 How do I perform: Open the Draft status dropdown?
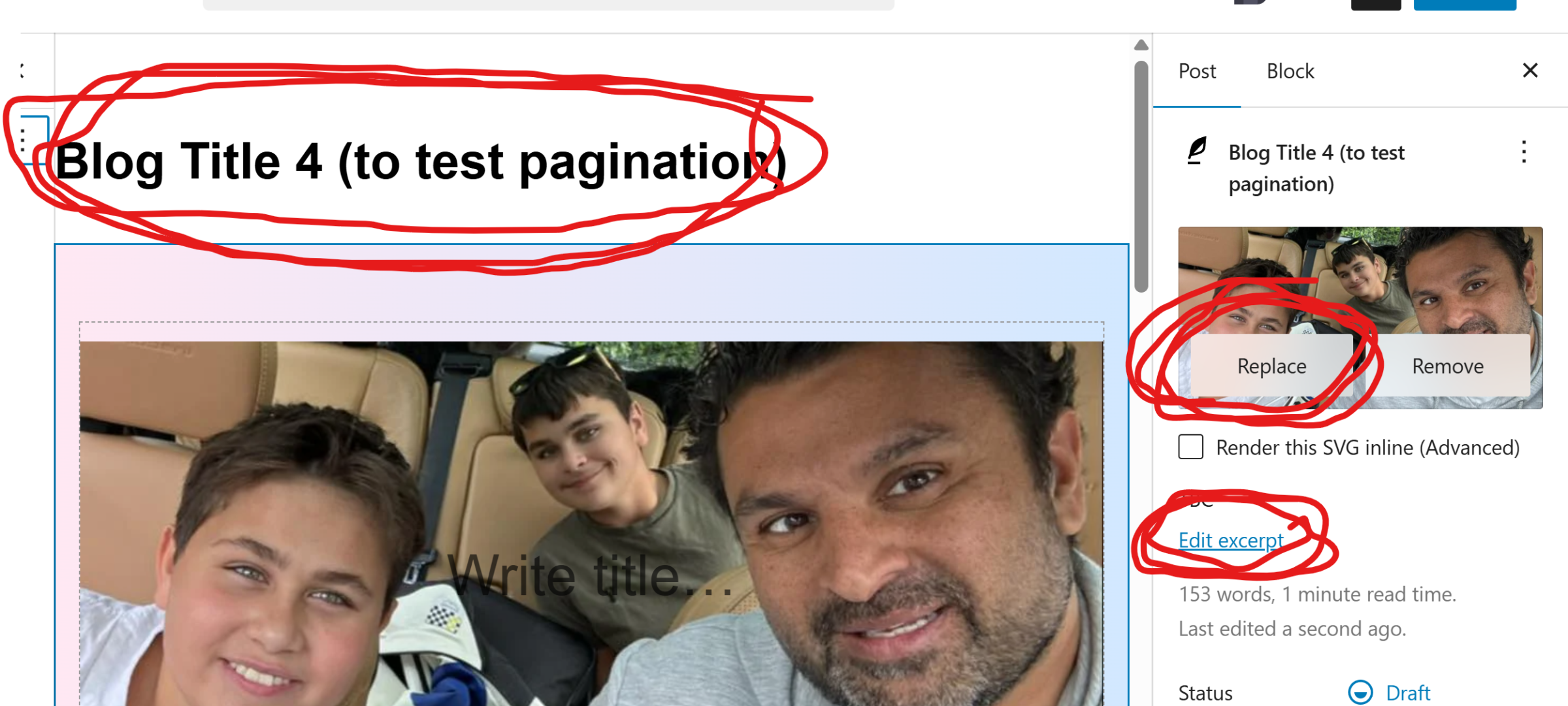point(1389,692)
